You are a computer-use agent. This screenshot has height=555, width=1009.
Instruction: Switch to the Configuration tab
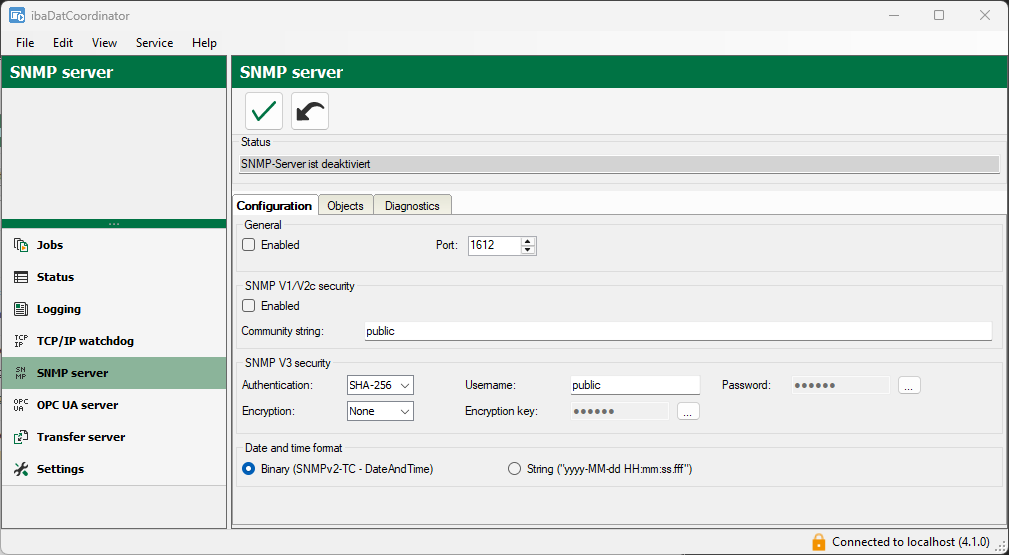(x=275, y=205)
